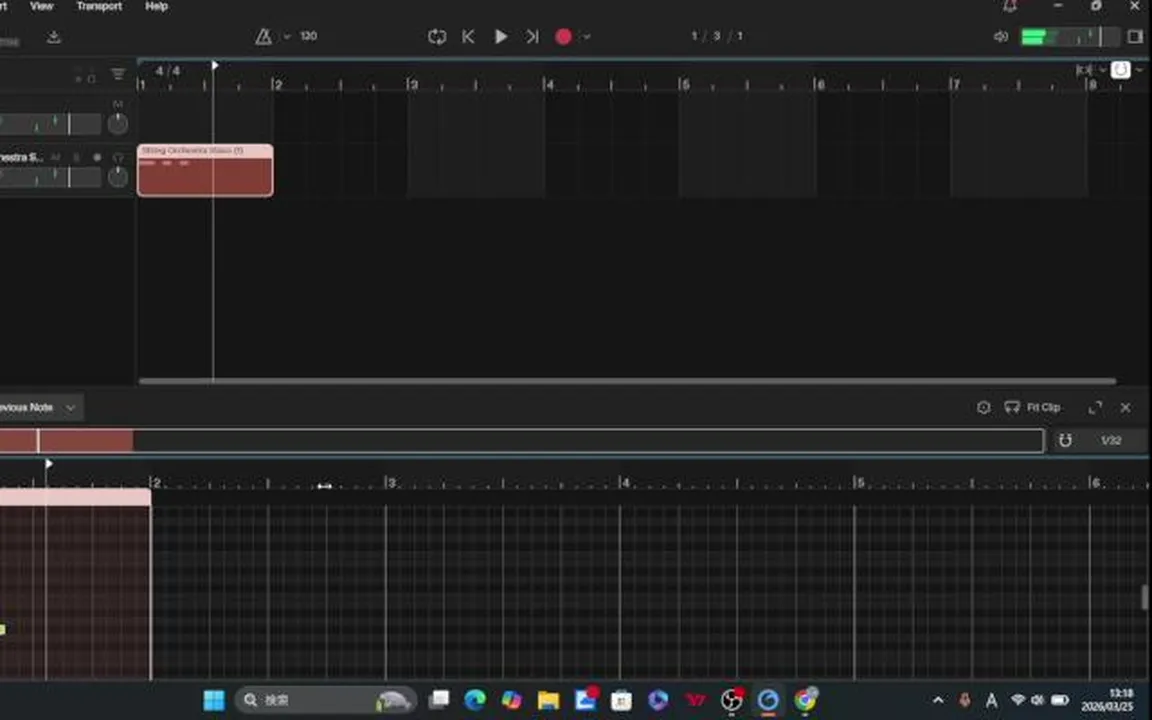Open Microsoft Edge from taskbar
The image size is (1152, 720).
[x=475, y=700]
